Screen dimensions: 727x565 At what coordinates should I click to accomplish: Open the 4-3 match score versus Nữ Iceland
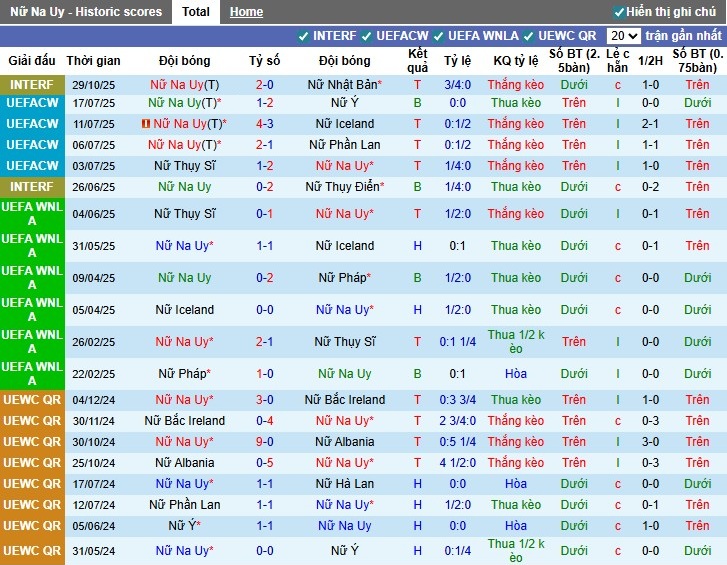click(x=265, y=124)
